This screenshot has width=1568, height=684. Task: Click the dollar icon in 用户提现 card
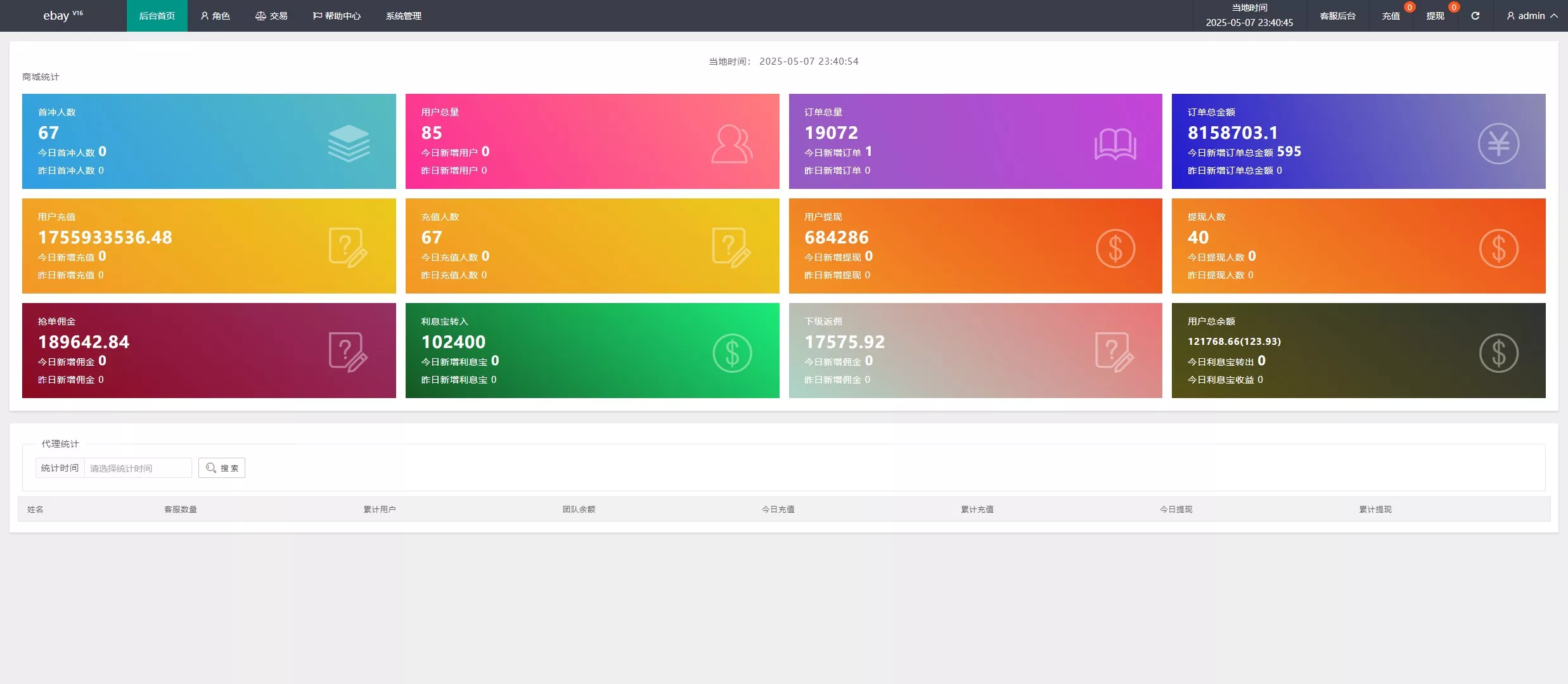click(x=1115, y=248)
